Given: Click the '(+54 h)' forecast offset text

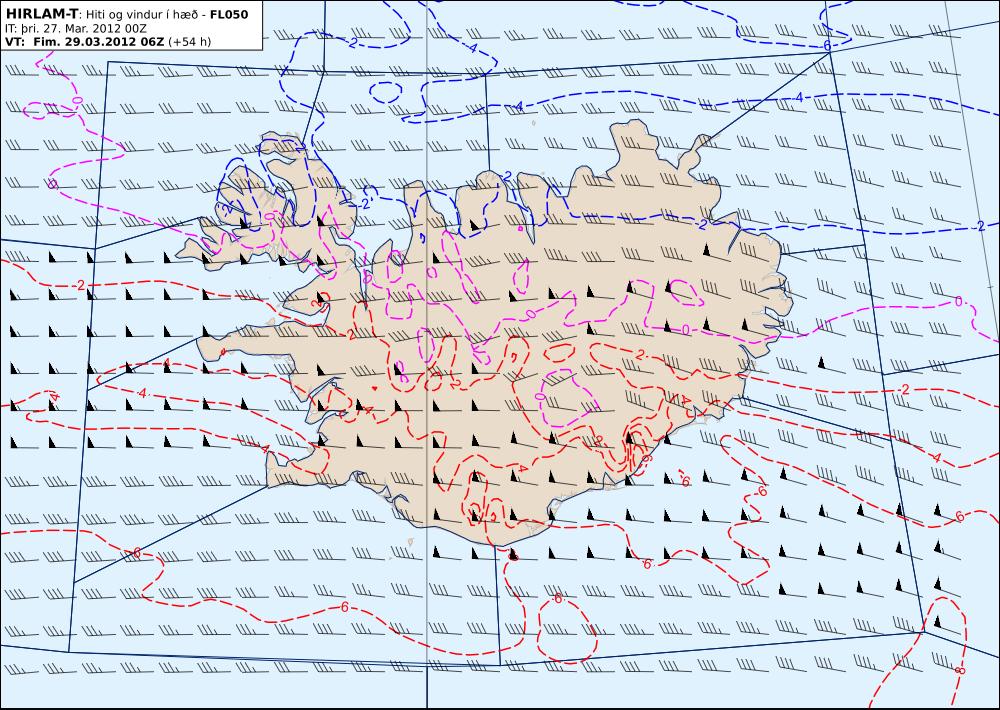Looking at the screenshot, I should (x=189, y=42).
